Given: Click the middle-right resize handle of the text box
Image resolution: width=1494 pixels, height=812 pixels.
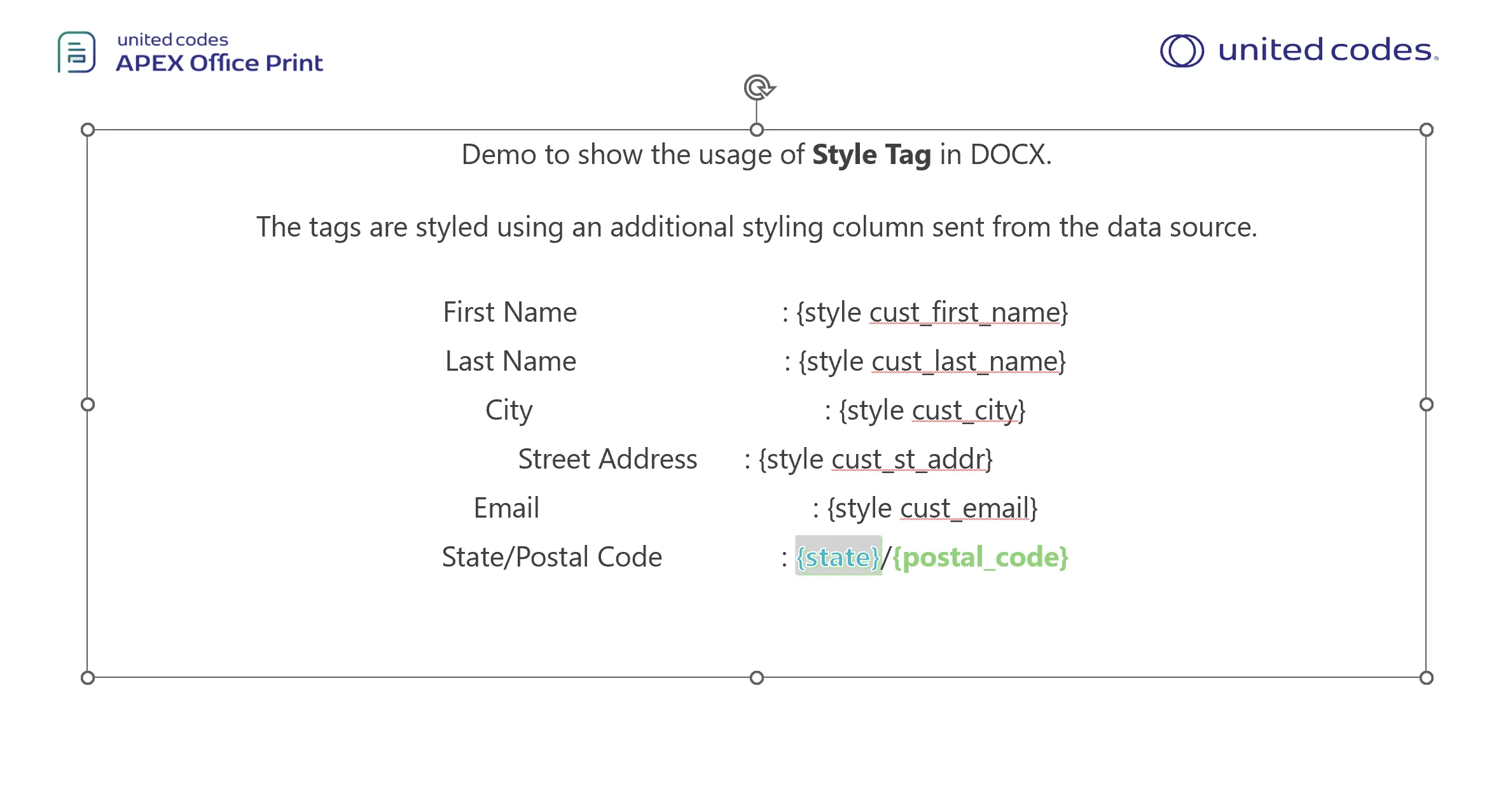Looking at the screenshot, I should [1427, 404].
